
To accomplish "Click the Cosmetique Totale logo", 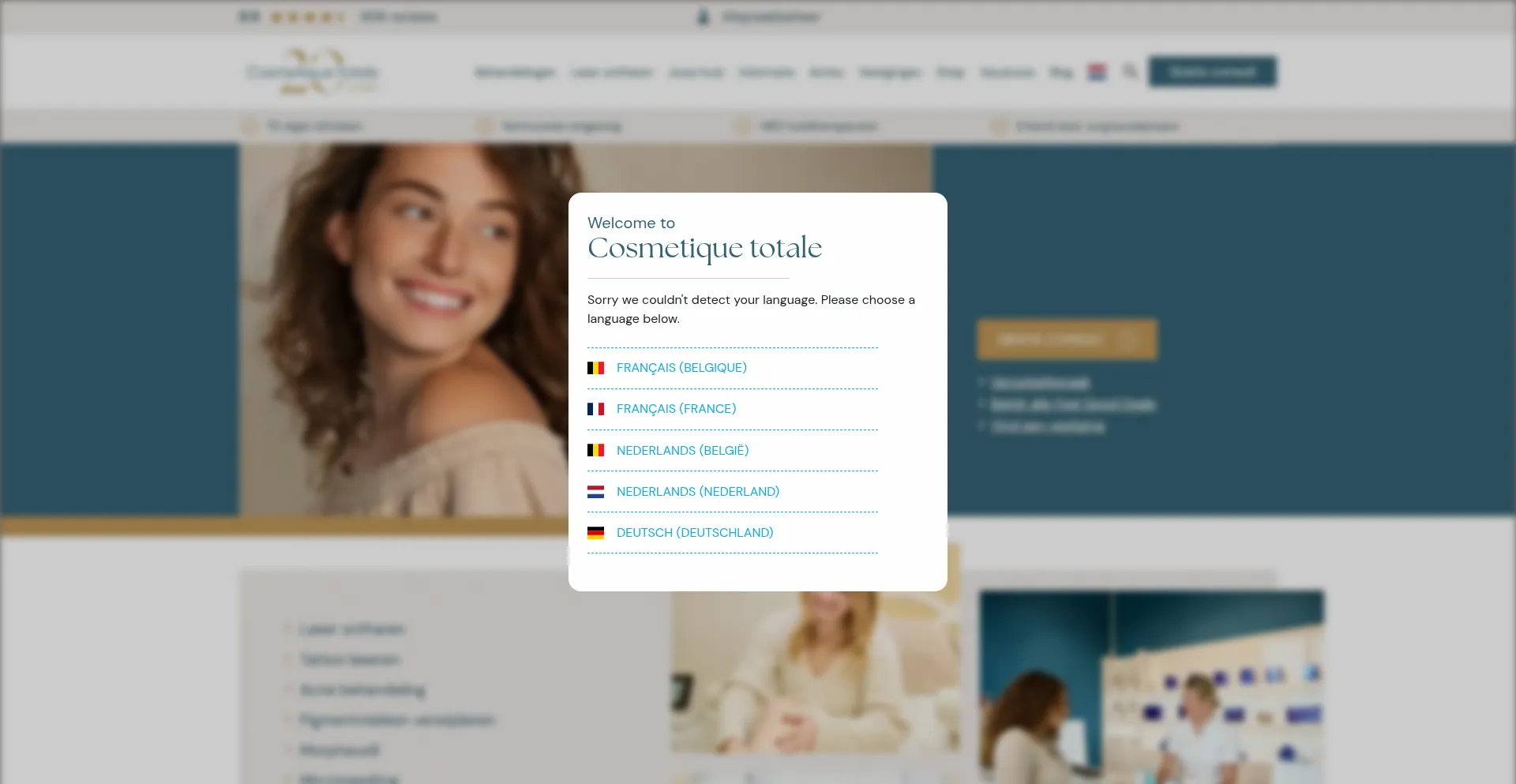I will point(313,72).
